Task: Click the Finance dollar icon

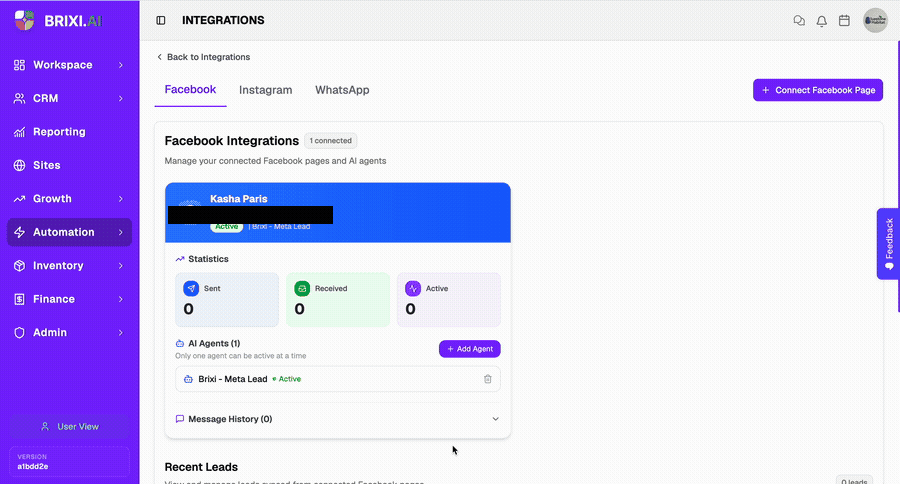Action: coord(20,299)
